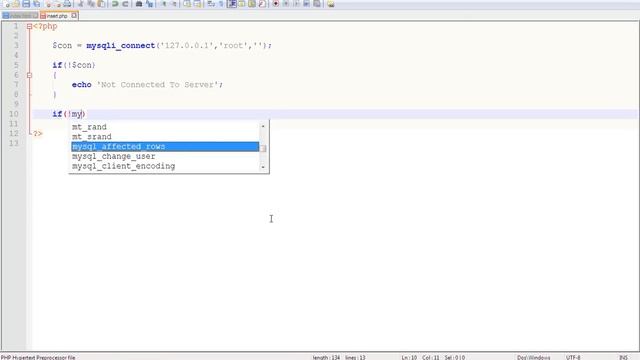Pick highlighted mysql_affected_rows suggestion
Image resolution: width=640 pixels, height=360 pixels.
pyautogui.click(x=165, y=147)
